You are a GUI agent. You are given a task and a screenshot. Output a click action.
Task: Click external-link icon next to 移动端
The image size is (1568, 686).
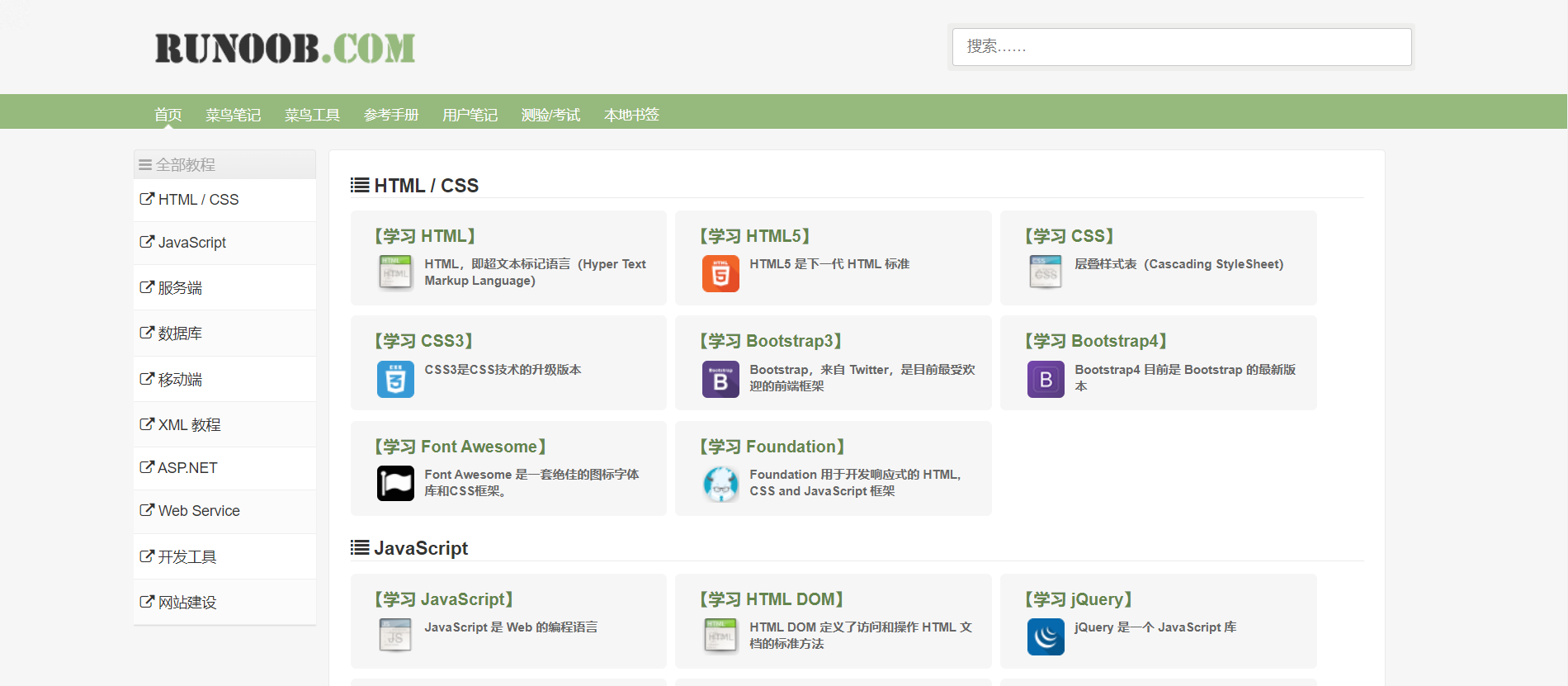click(x=147, y=379)
